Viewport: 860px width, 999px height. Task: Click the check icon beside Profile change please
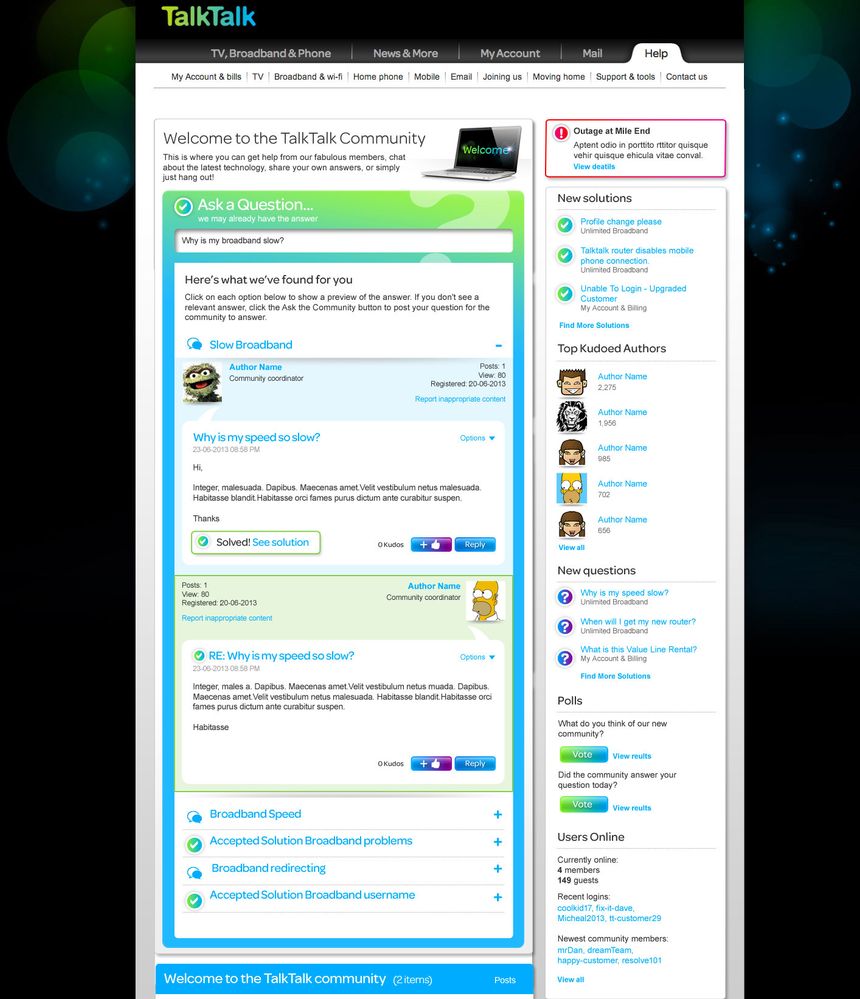click(564, 224)
